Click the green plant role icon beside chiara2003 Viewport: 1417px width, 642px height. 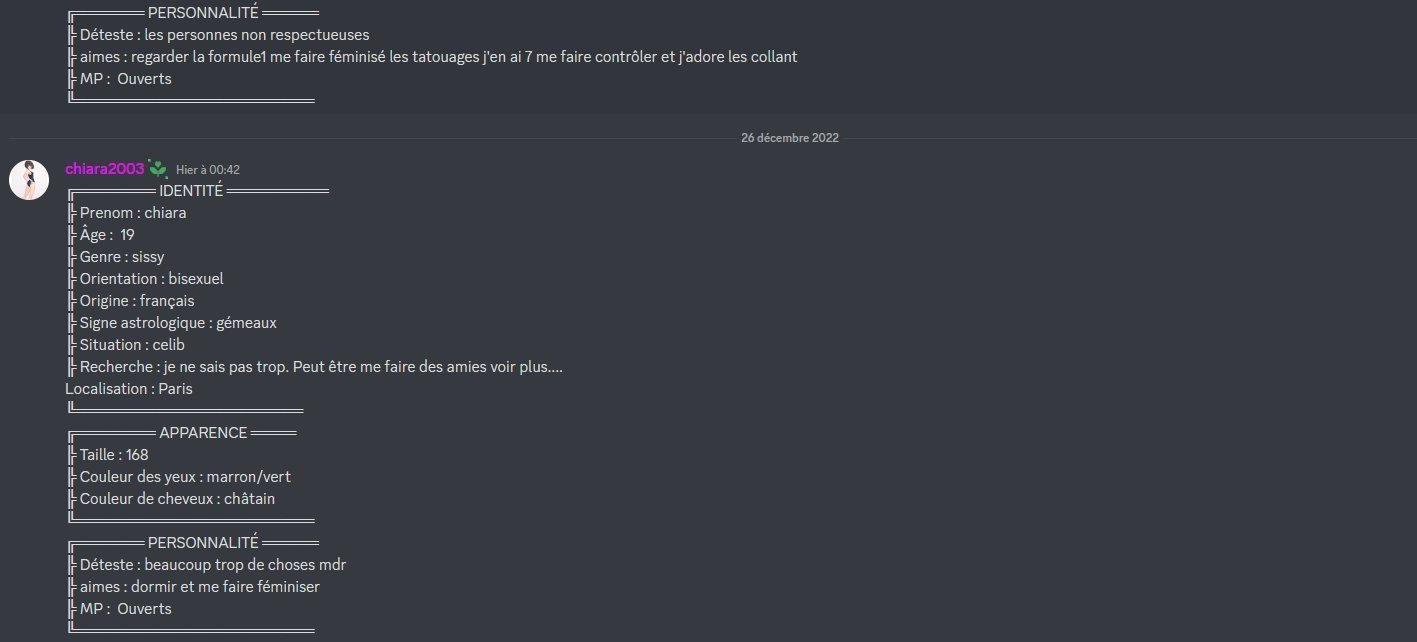(x=157, y=168)
